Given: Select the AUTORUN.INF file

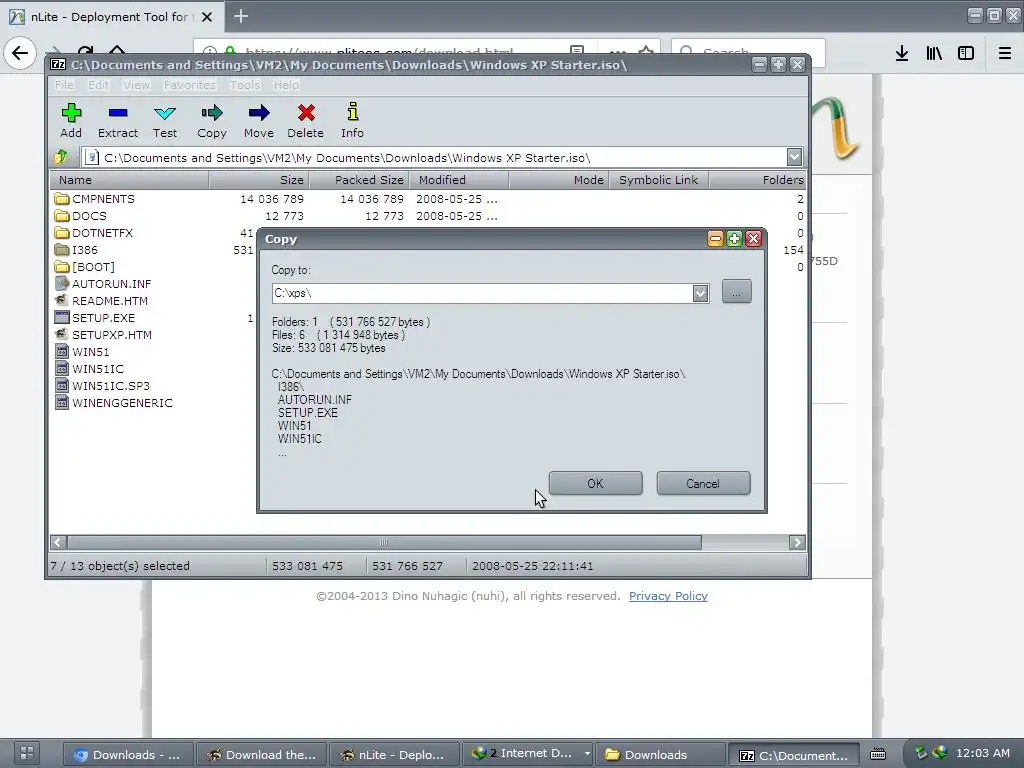Looking at the screenshot, I should 103,283.
